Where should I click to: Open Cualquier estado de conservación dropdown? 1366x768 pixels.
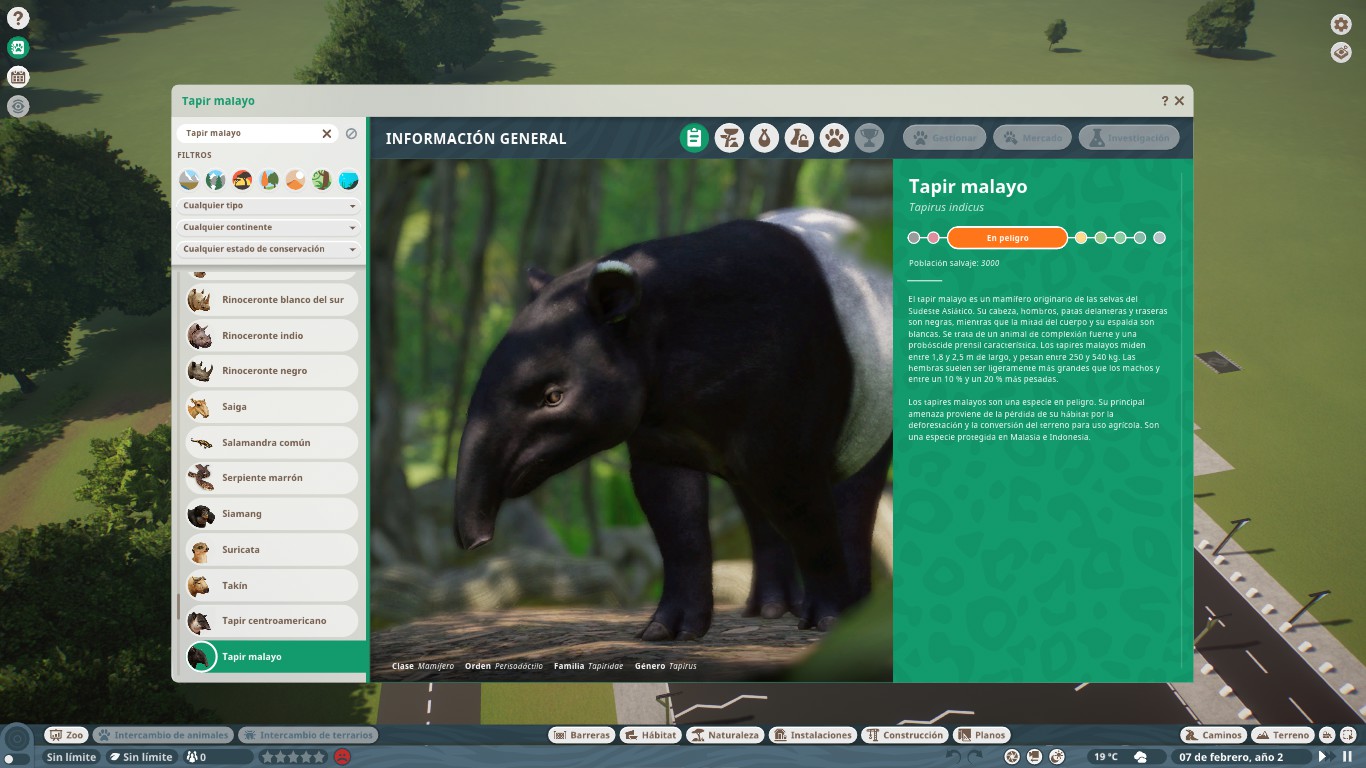269,250
